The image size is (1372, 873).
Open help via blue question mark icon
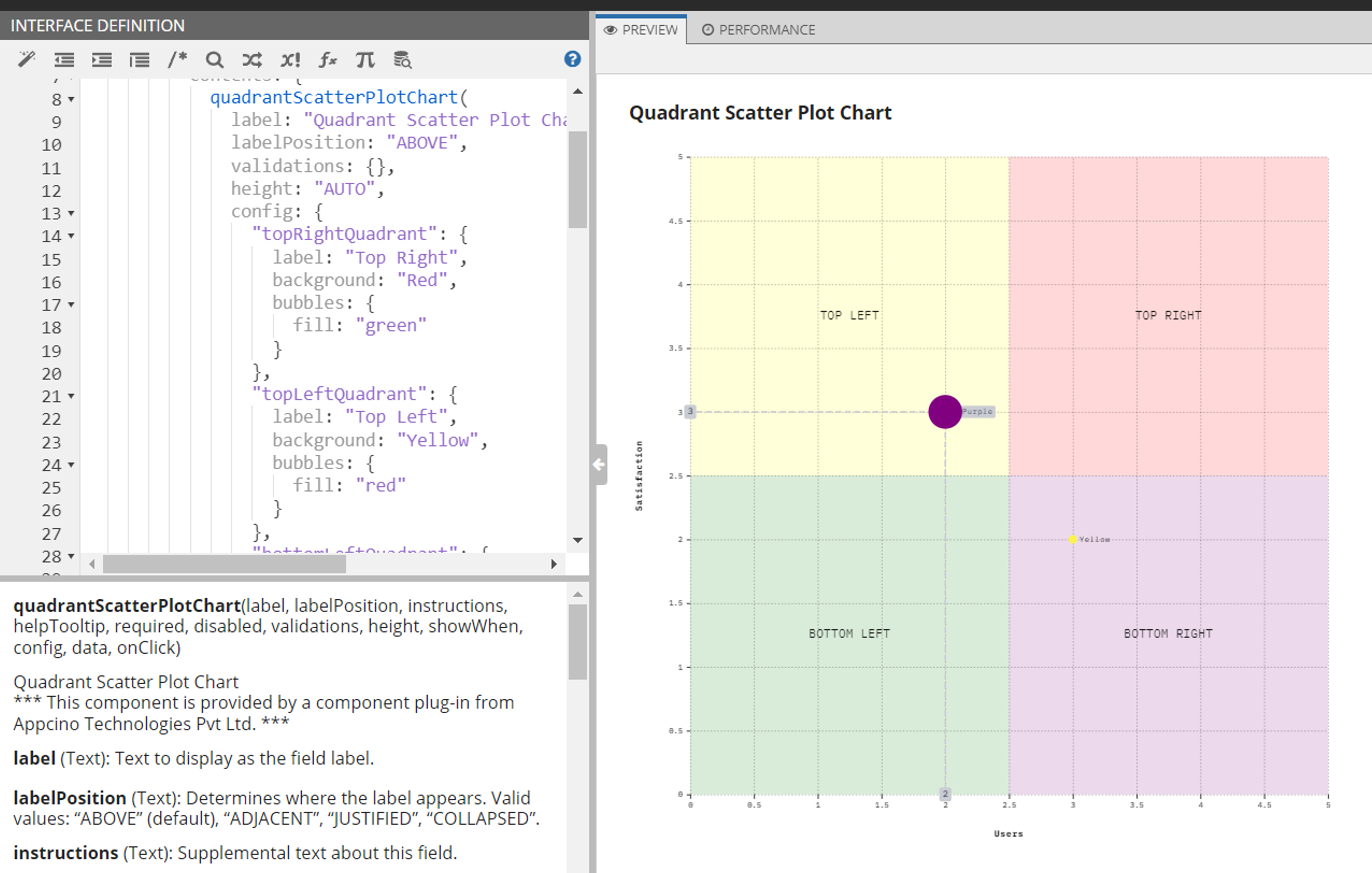[x=572, y=59]
